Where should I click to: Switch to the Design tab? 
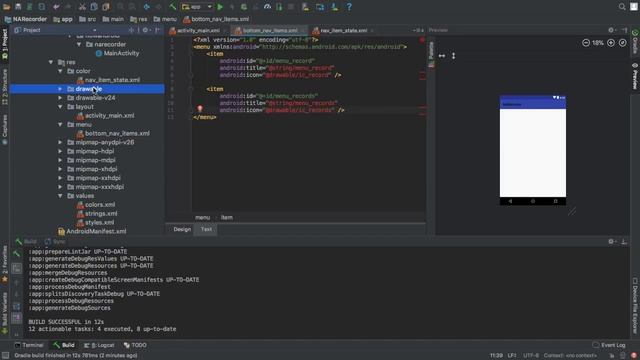pos(182,229)
